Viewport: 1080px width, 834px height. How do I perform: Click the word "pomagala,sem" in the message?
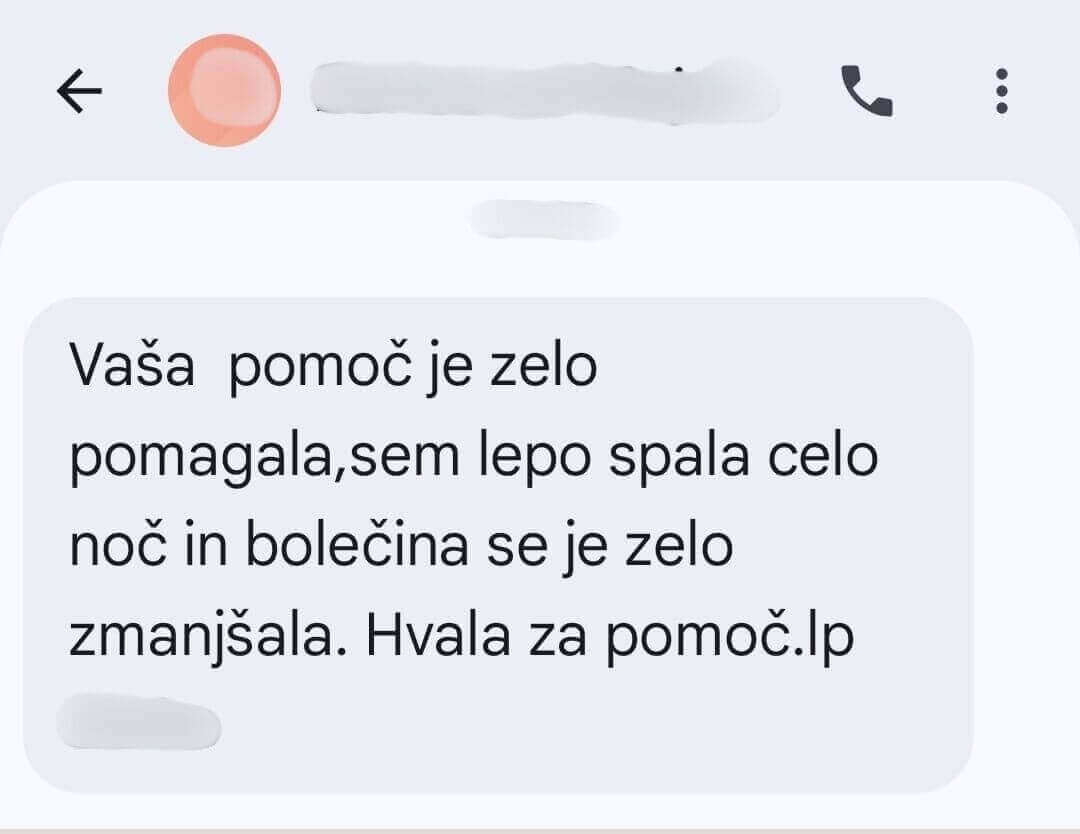click(x=264, y=459)
